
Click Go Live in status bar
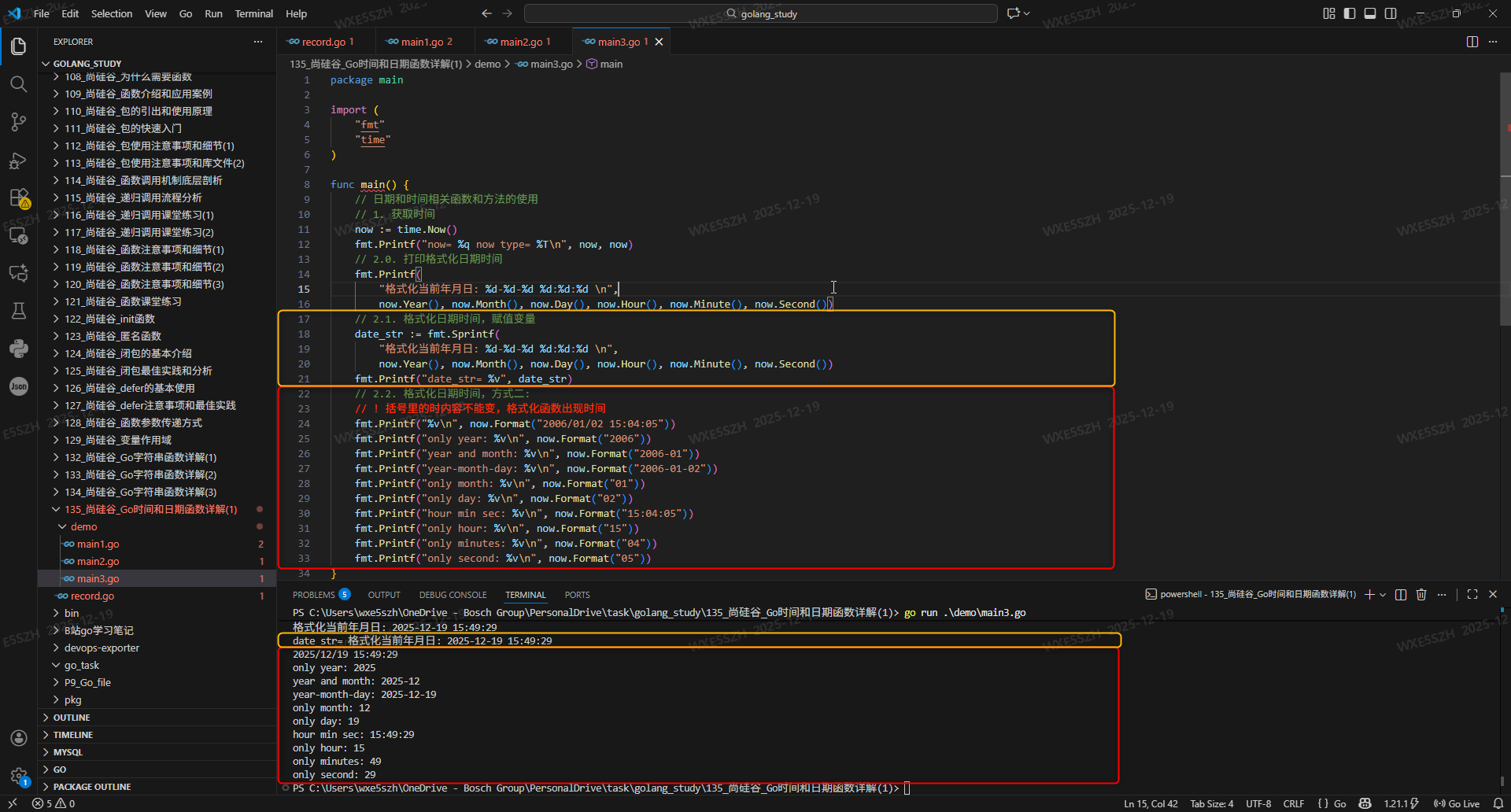coord(1457,803)
